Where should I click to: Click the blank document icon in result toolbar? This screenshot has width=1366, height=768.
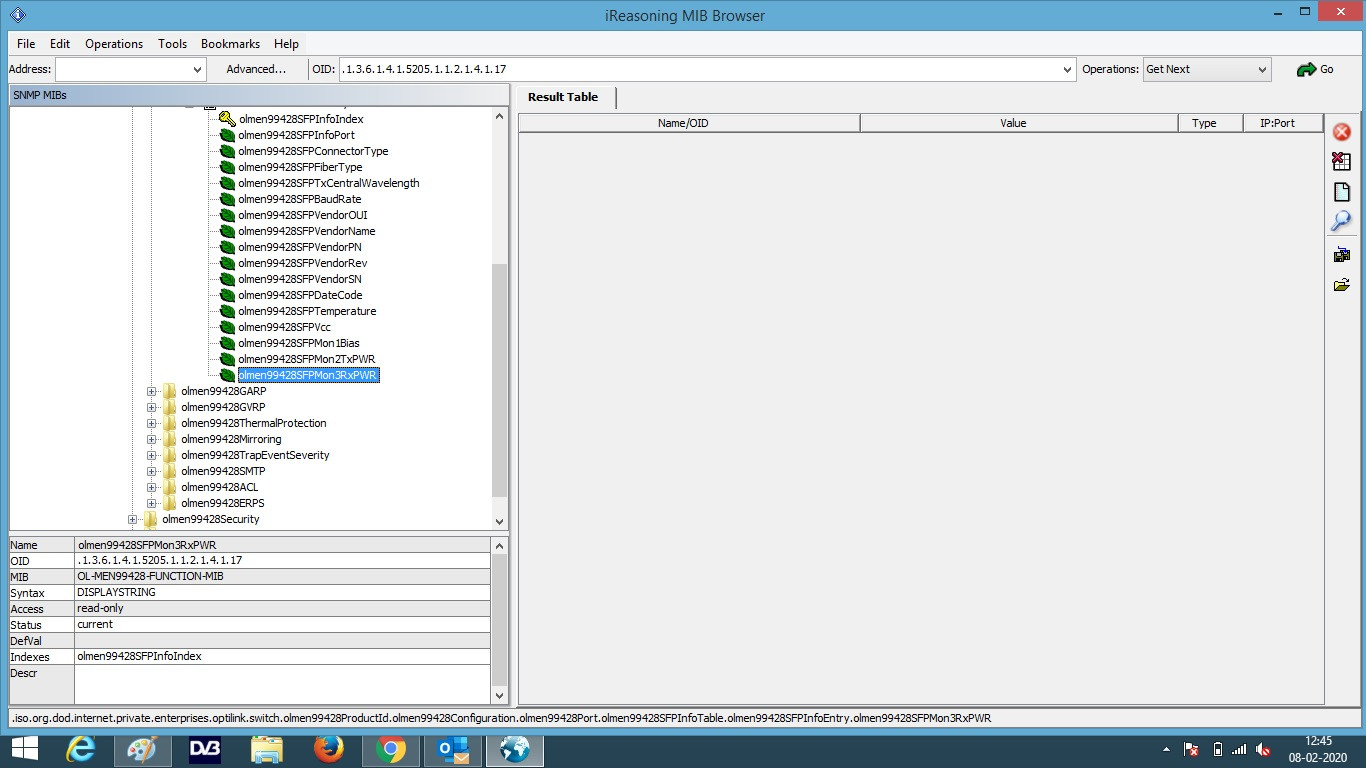[1342, 192]
